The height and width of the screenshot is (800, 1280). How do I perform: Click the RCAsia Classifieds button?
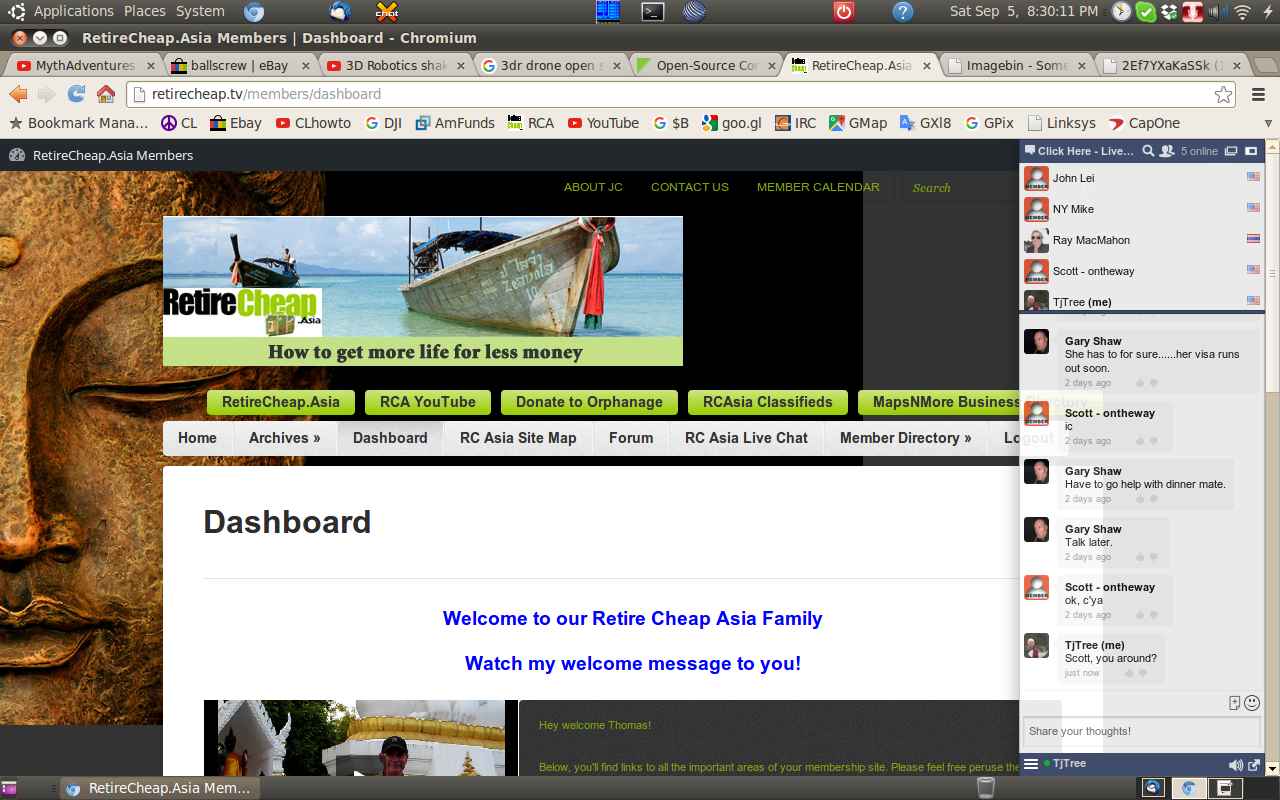[768, 402]
